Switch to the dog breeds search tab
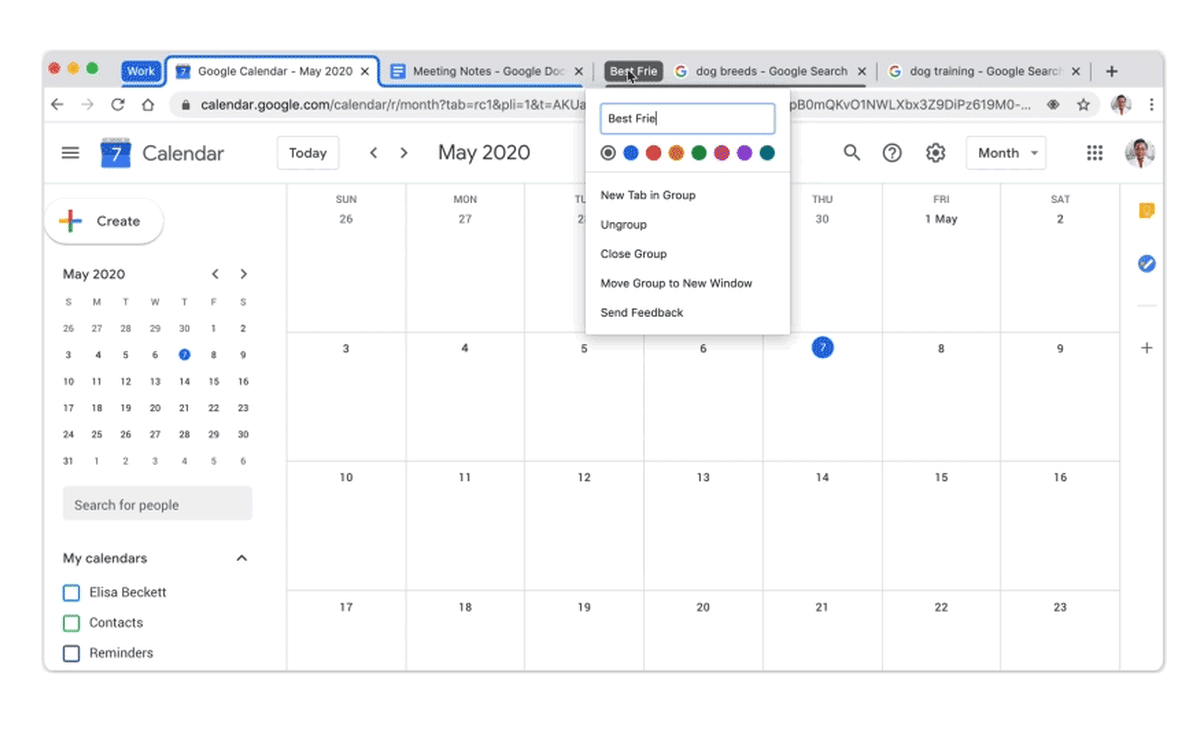 pyautogui.click(x=771, y=72)
